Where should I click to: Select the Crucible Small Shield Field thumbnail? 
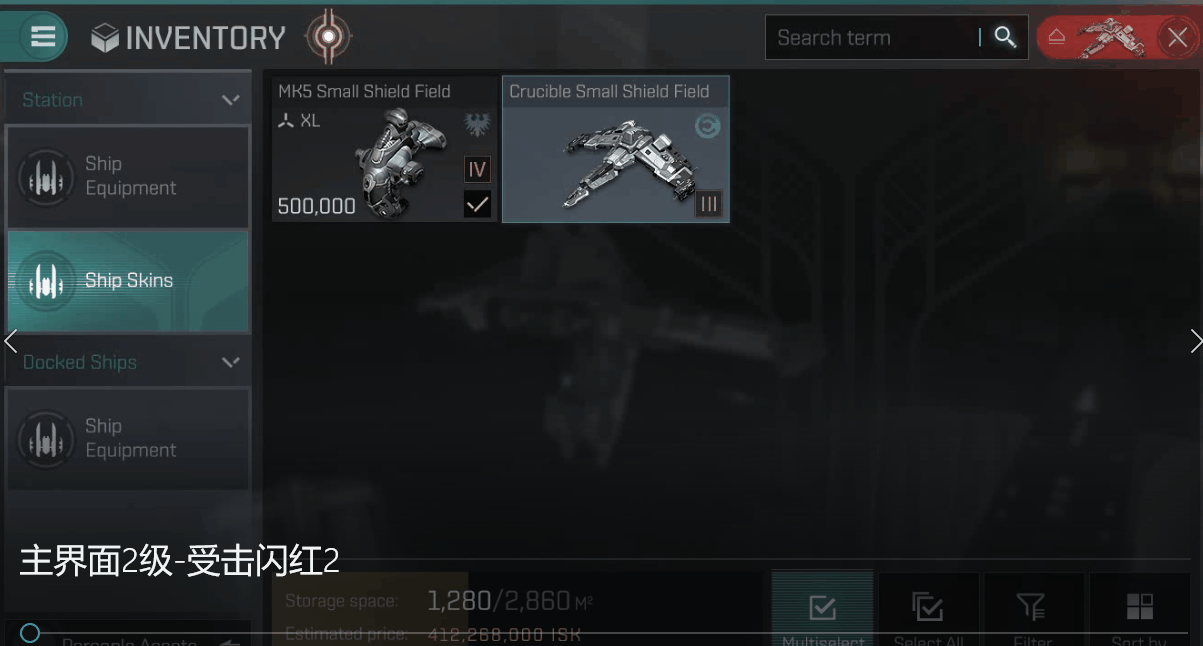[616, 149]
